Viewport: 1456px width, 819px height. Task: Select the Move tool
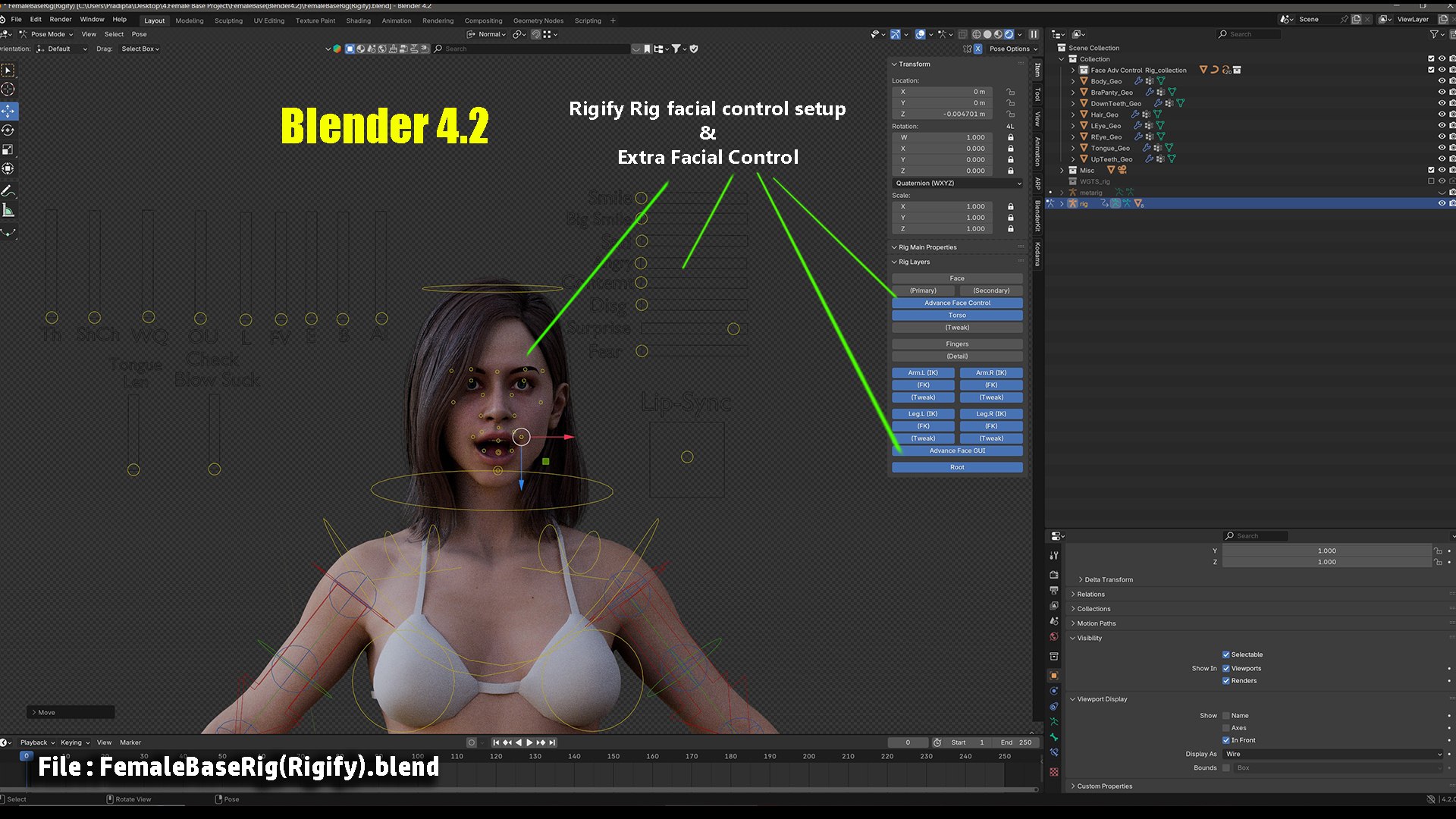8,111
